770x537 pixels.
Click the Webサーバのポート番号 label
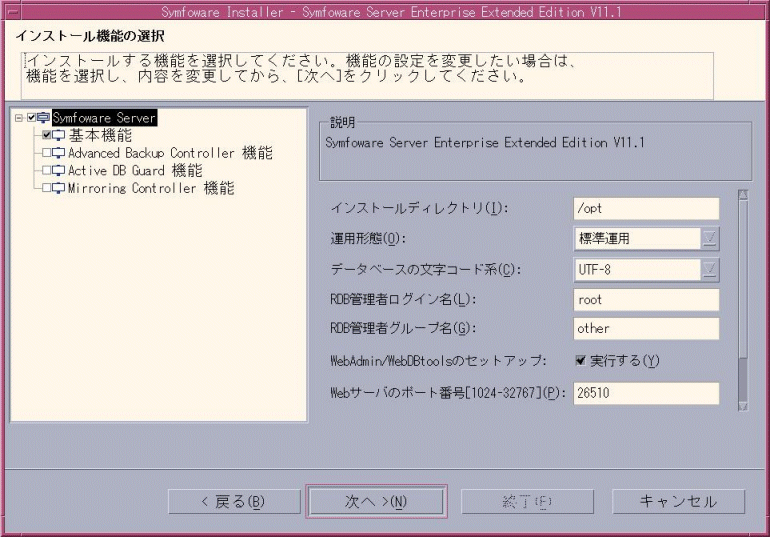tap(448, 393)
